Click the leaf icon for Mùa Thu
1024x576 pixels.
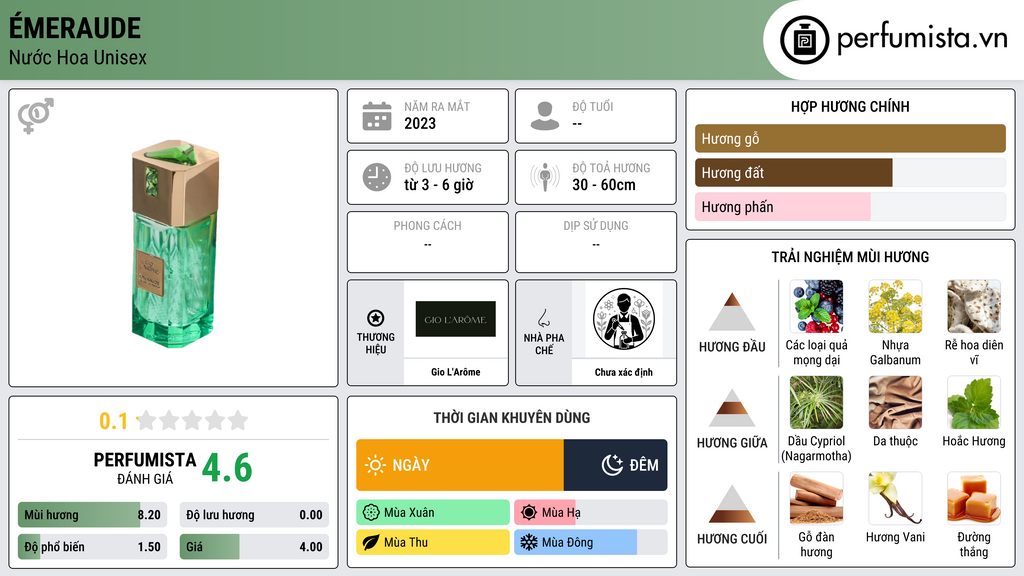tap(371, 542)
